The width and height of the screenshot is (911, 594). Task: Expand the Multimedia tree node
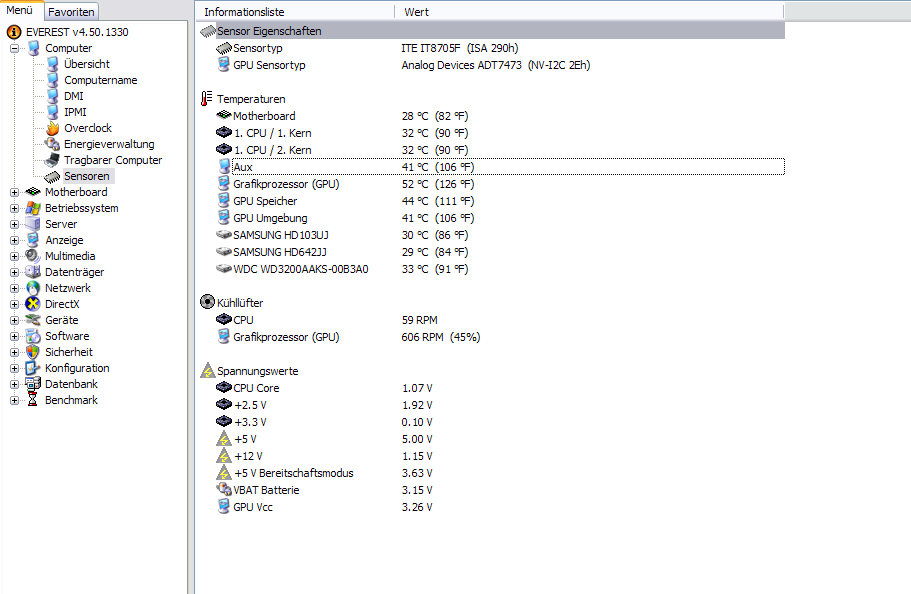[x=12, y=255]
